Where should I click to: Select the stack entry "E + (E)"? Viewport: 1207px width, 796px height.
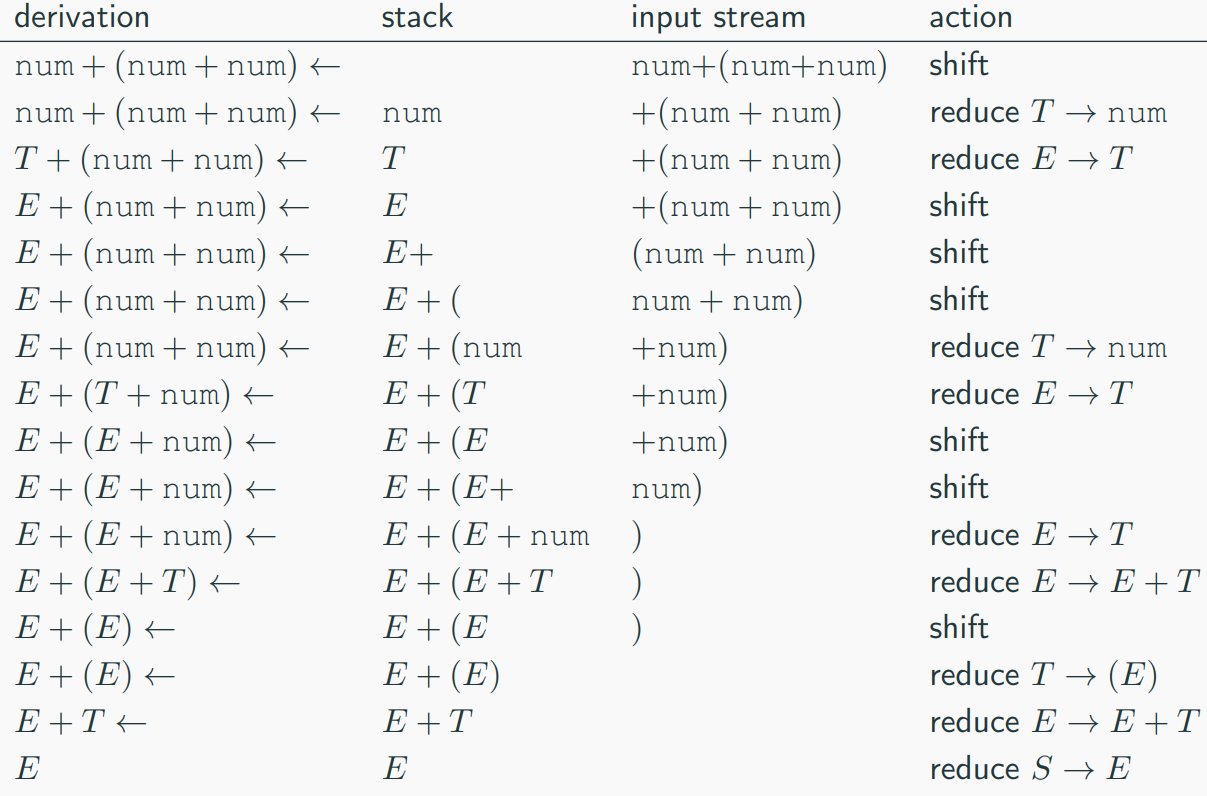(441, 676)
